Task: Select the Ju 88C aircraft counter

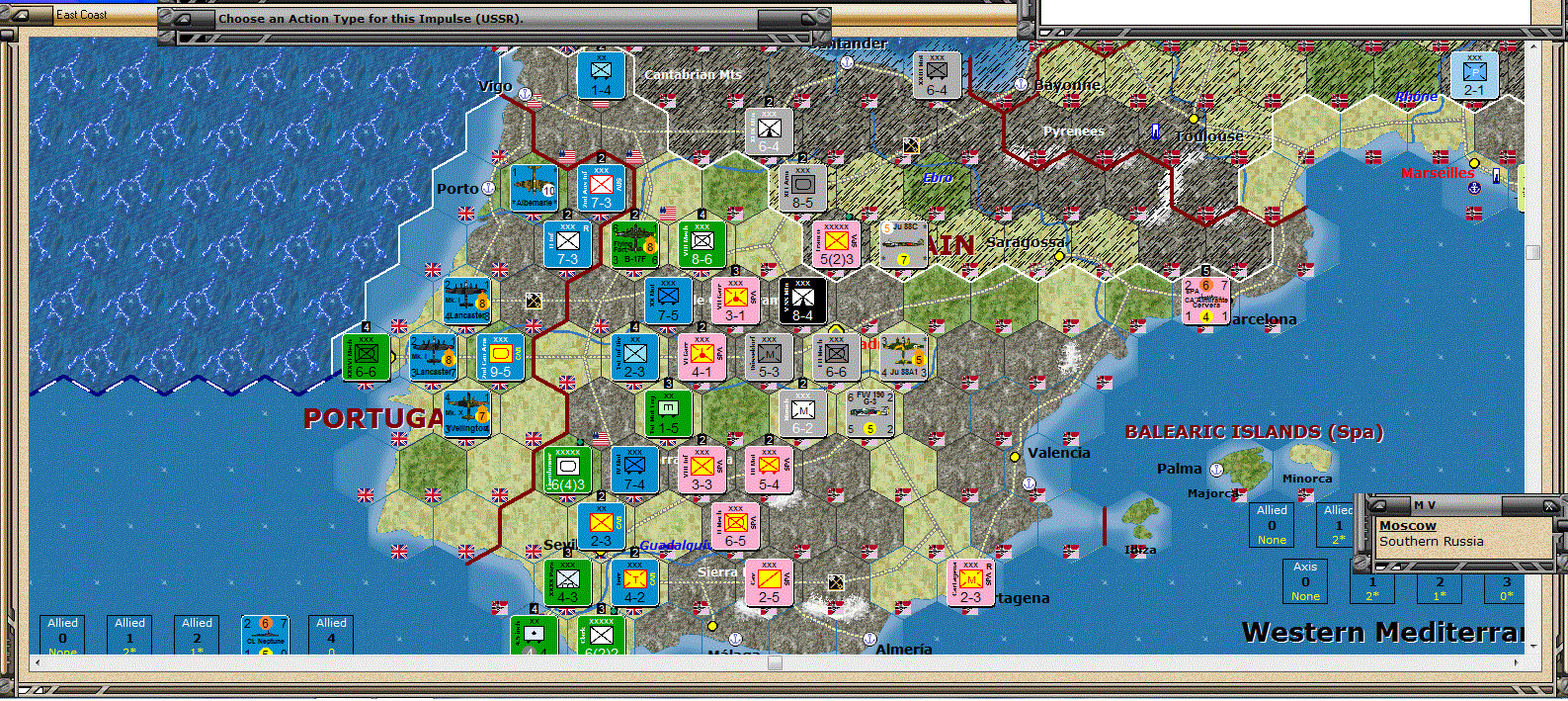Action: (x=903, y=244)
